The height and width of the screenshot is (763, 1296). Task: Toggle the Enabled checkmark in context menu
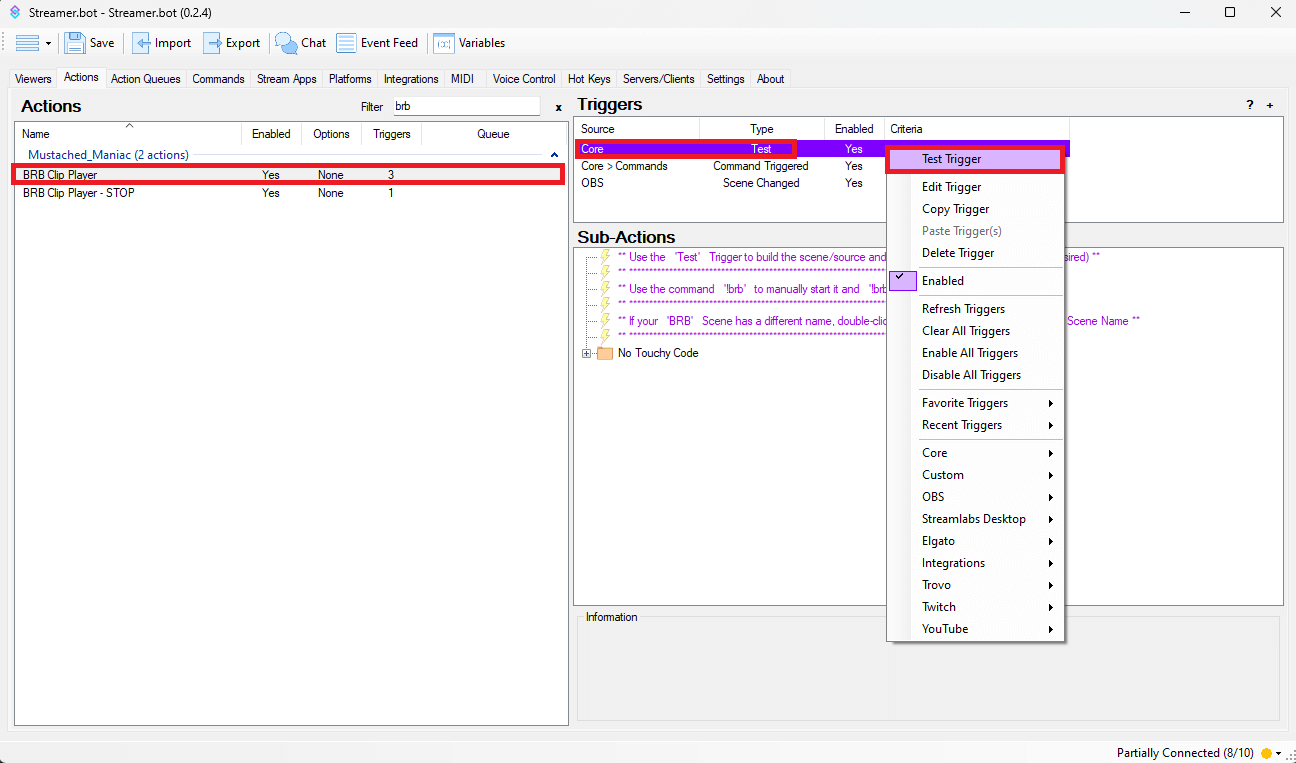(x=902, y=281)
